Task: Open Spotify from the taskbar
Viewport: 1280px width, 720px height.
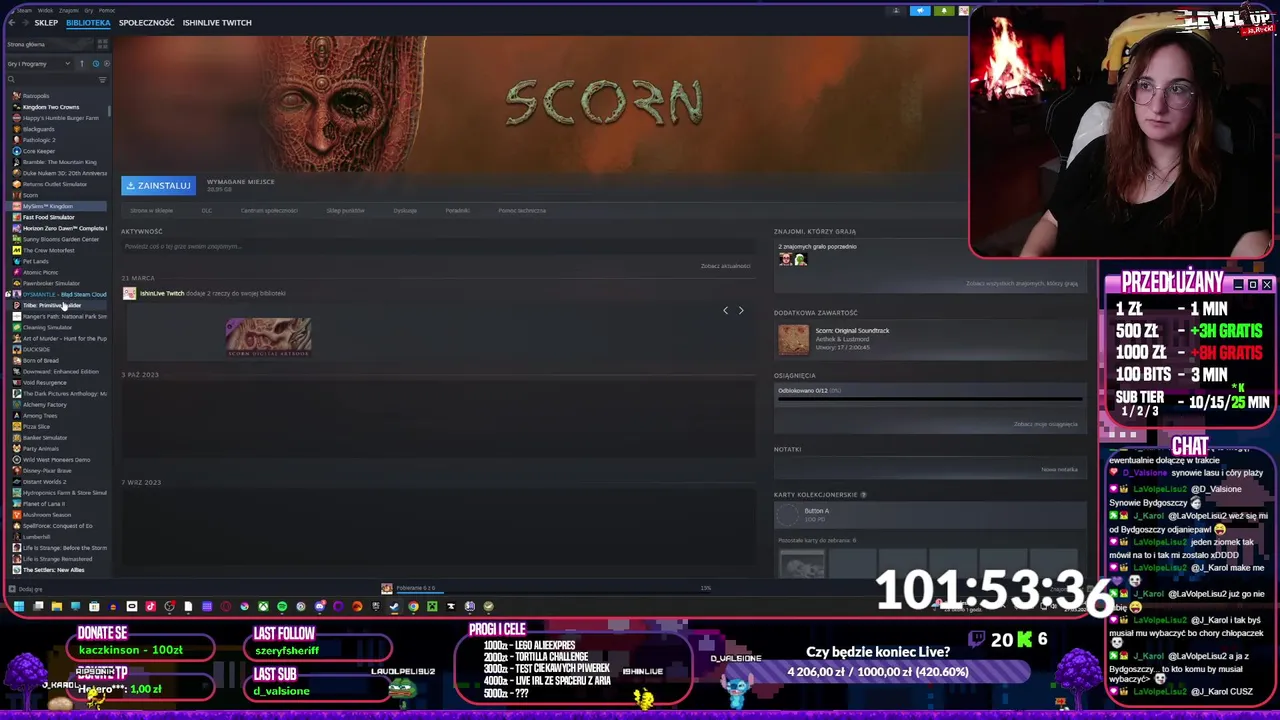Action: (282, 606)
